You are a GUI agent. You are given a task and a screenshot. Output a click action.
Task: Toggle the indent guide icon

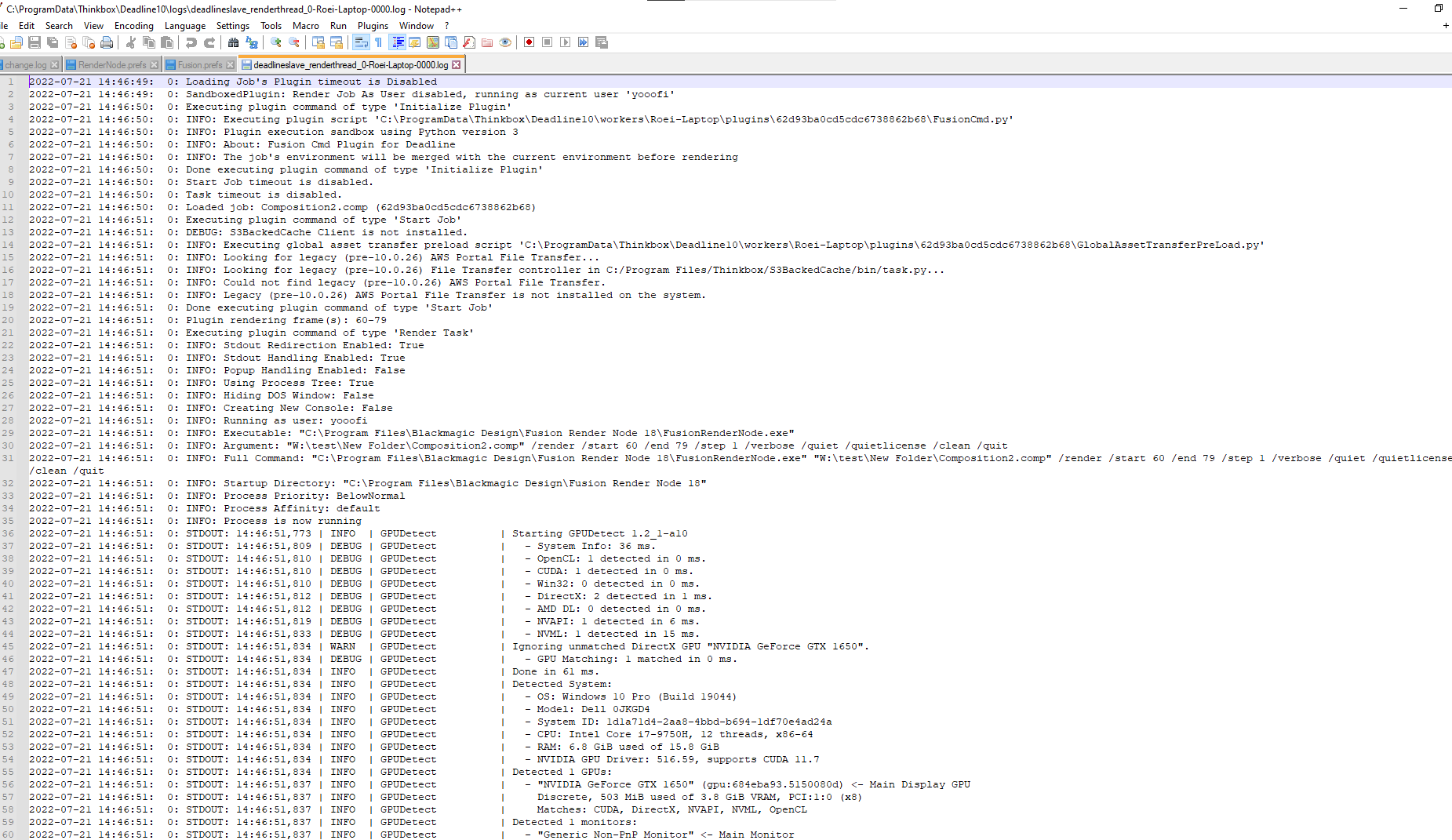[398, 42]
